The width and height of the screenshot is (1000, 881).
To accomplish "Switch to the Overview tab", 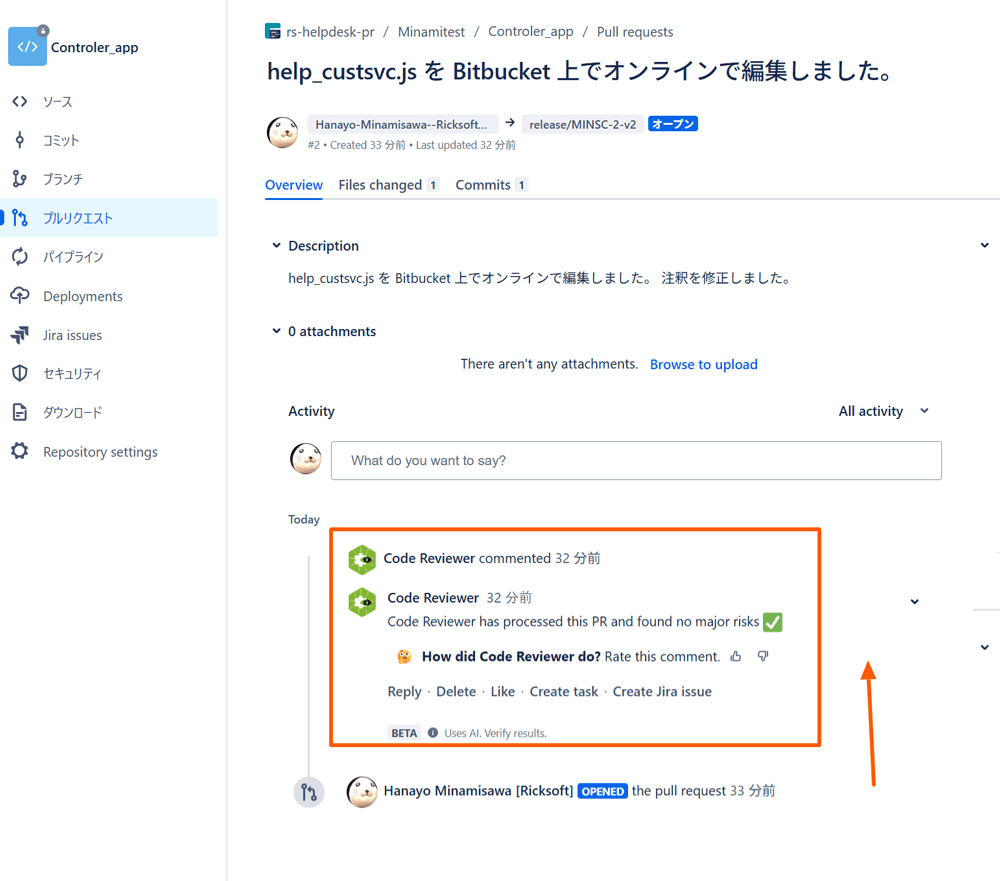I will point(294,185).
